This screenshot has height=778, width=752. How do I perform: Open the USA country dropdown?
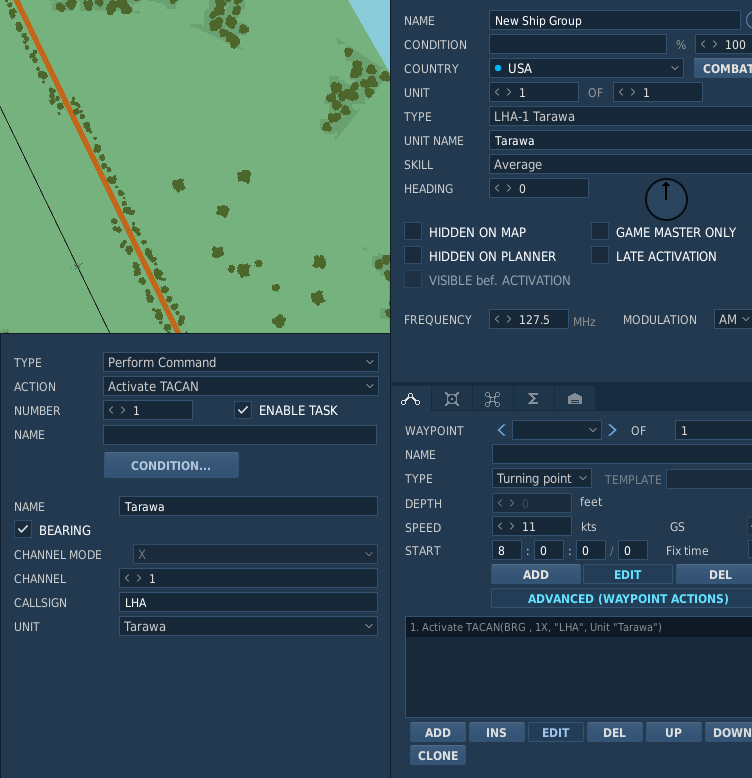tap(586, 68)
